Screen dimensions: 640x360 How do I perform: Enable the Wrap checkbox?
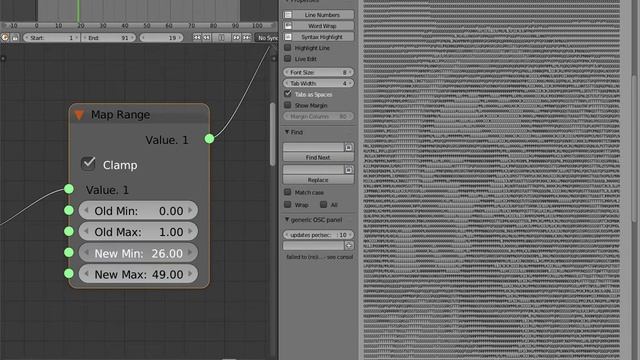(x=288, y=204)
